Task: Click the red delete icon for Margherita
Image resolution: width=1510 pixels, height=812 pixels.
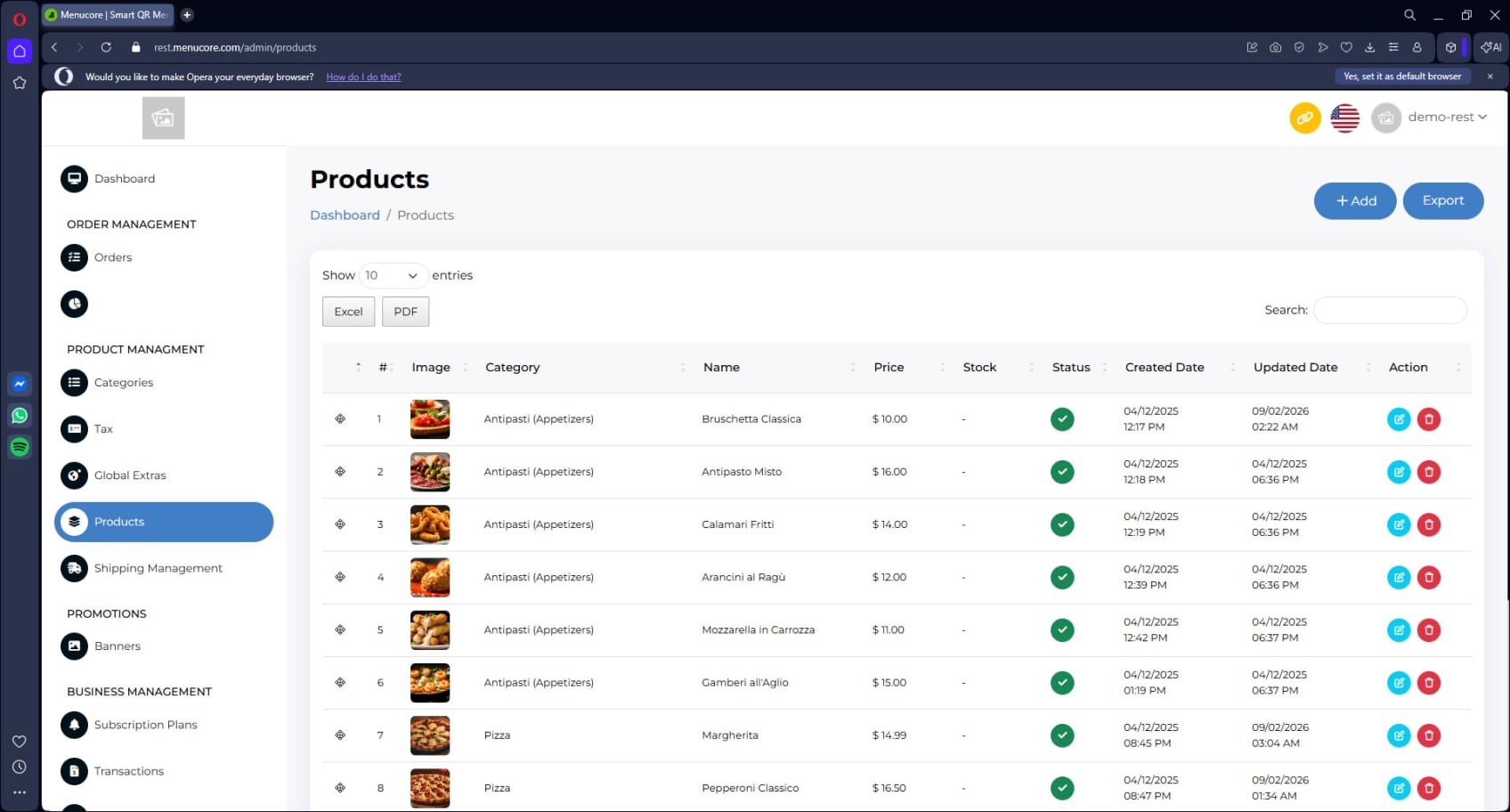Action: (1428, 735)
